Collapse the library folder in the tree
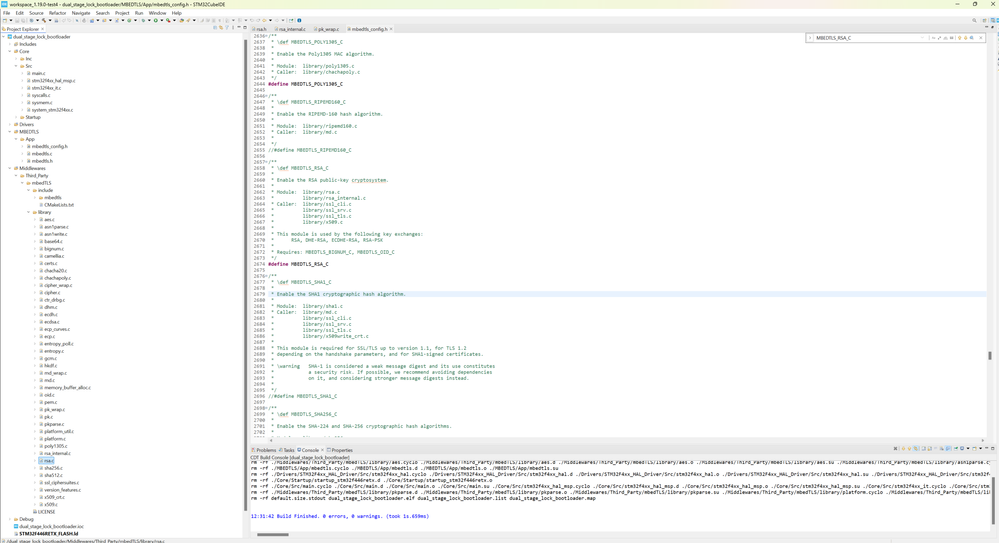999x543 pixels. click(29, 212)
